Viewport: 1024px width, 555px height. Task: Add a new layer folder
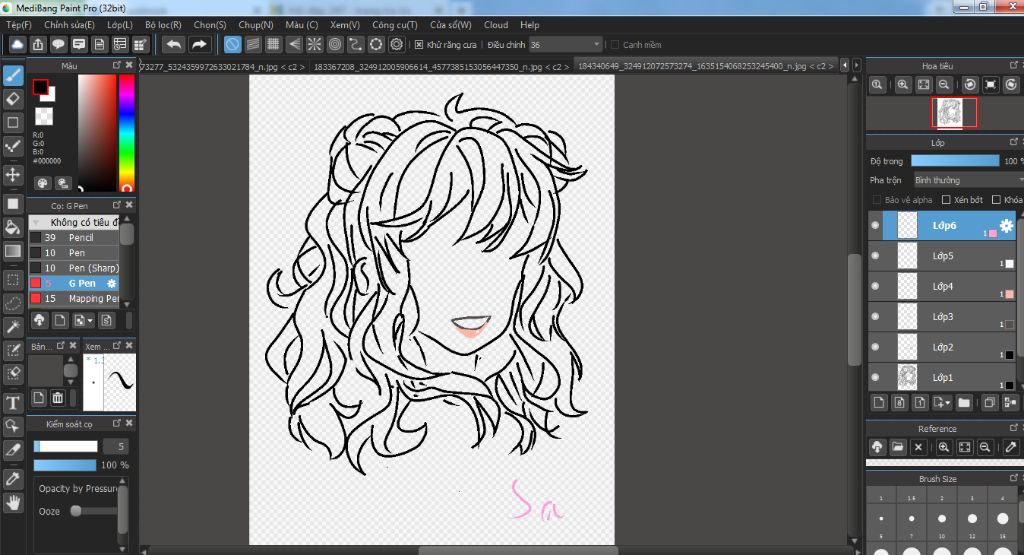[964, 402]
